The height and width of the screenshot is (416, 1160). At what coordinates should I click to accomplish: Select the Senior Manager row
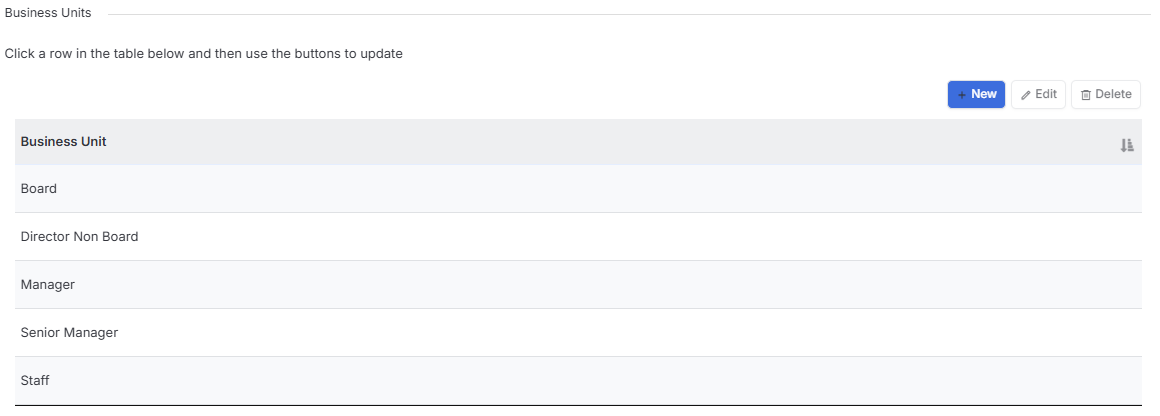click(579, 332)
